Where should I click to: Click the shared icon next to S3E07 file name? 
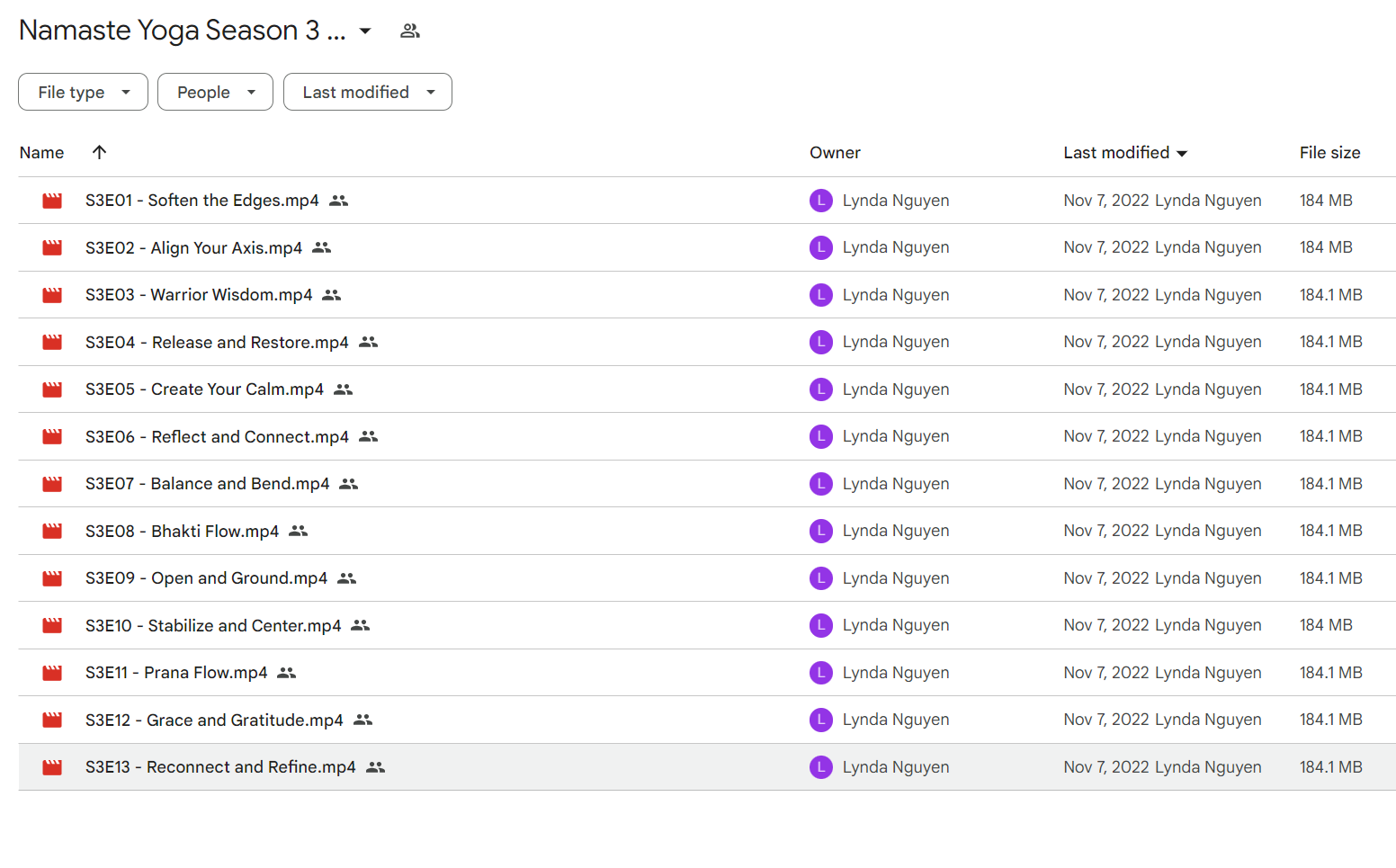(349, 484)
